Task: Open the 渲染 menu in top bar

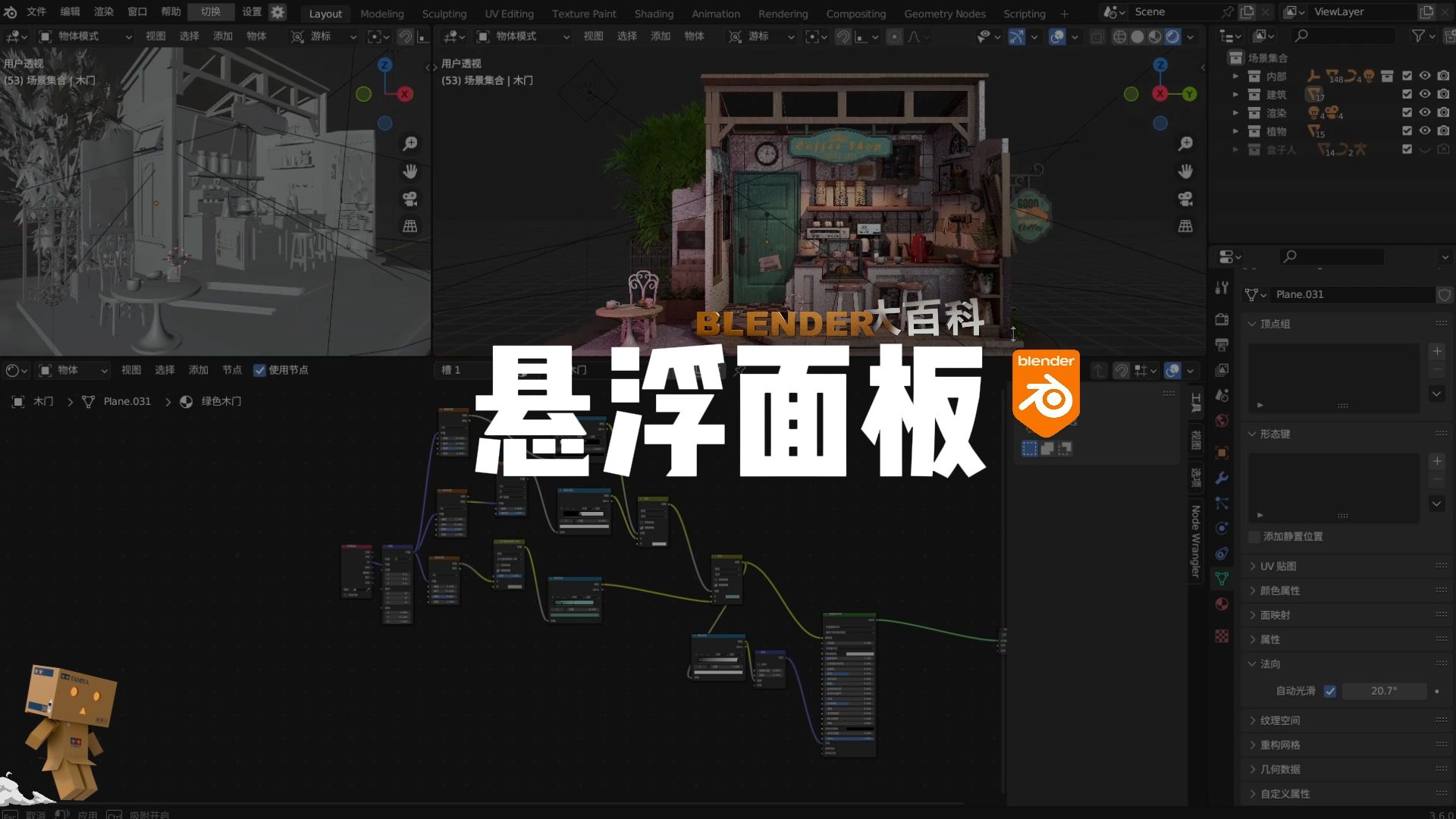Action: pos(103,12)
